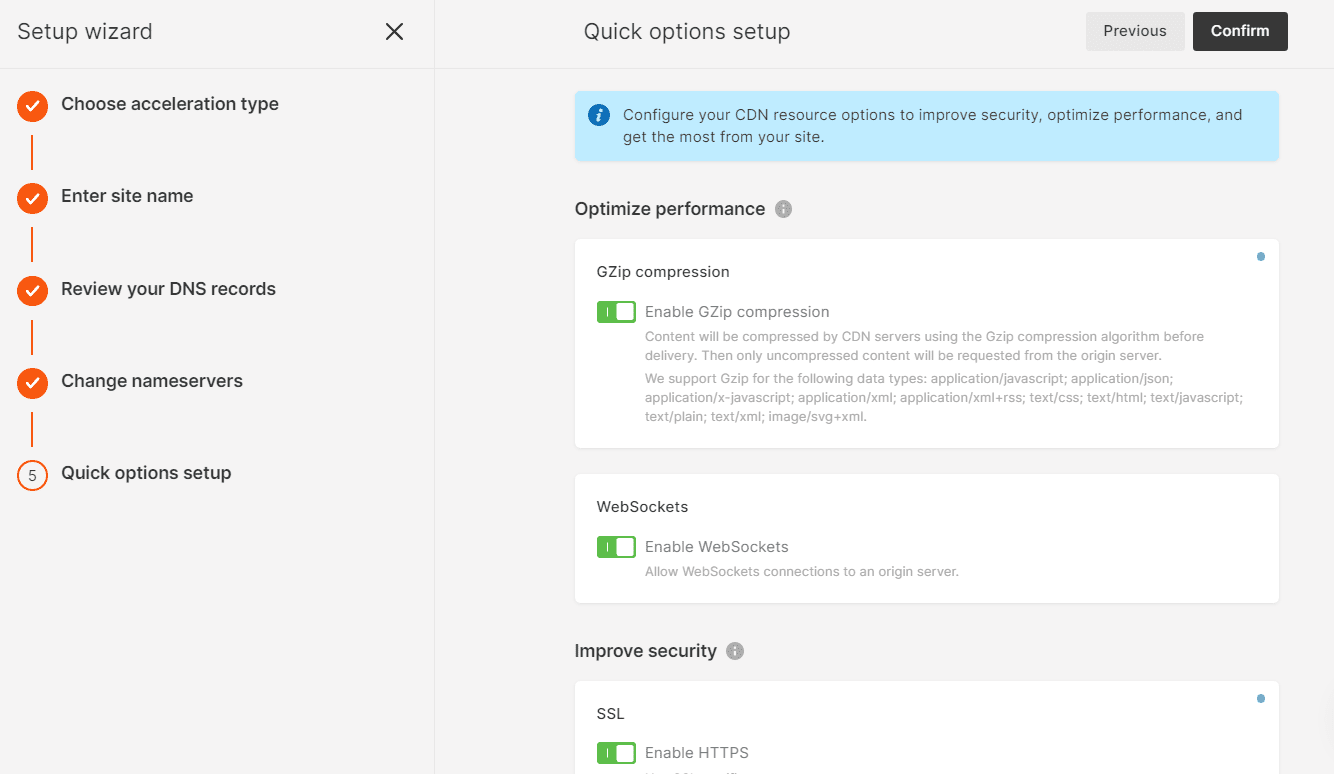Click checkmark icon beside Choose acceleration type
The image size is (1334, 774).
pos(33,106)
